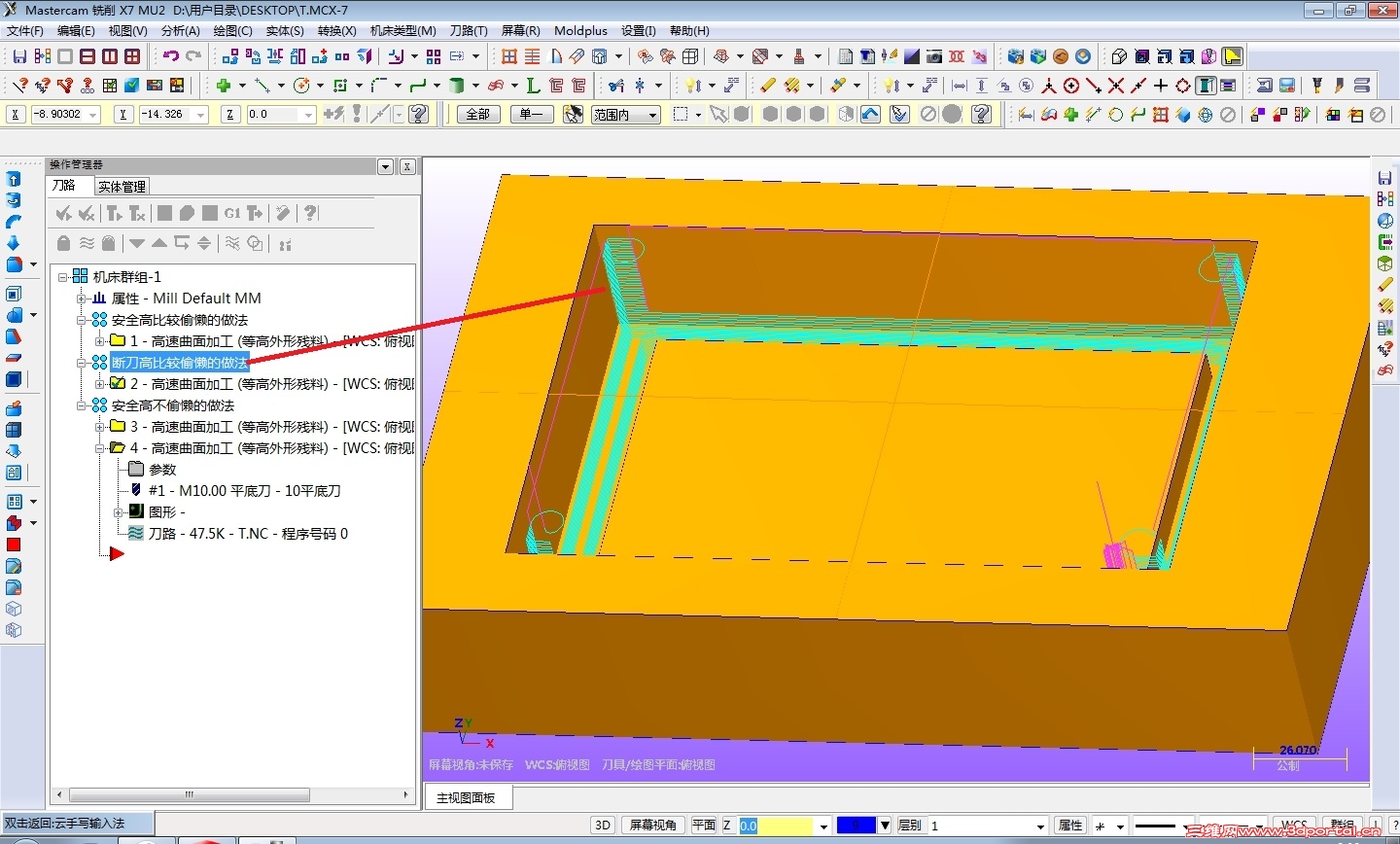Screen dimensions: 1400x844
Task: Select all operations in the toolpath manager
Action: point(64,213)
